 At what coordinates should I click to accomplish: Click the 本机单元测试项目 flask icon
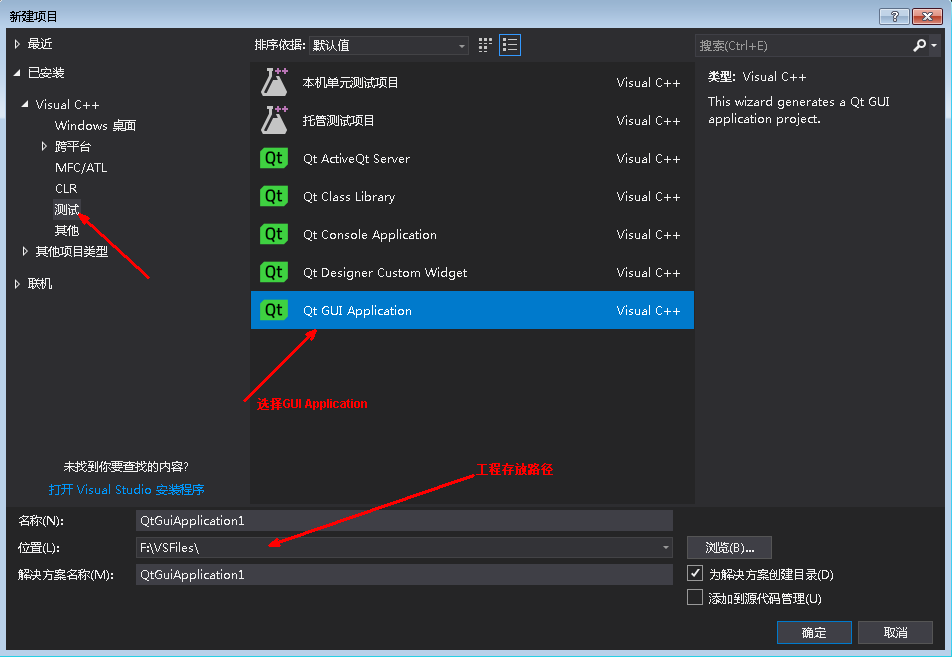[x=274, y=82]
